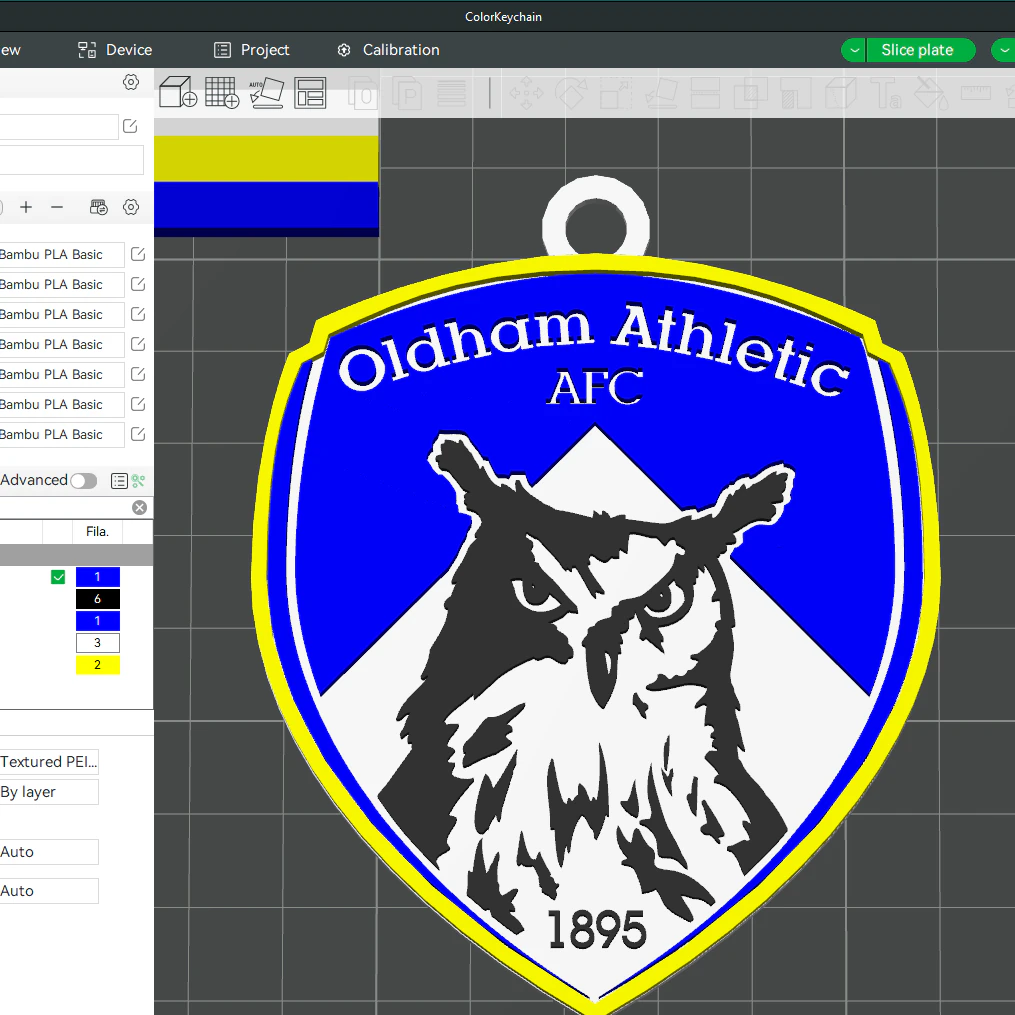
Task: Open the Textured PEI plate dropdown
Action: (49, 761)
